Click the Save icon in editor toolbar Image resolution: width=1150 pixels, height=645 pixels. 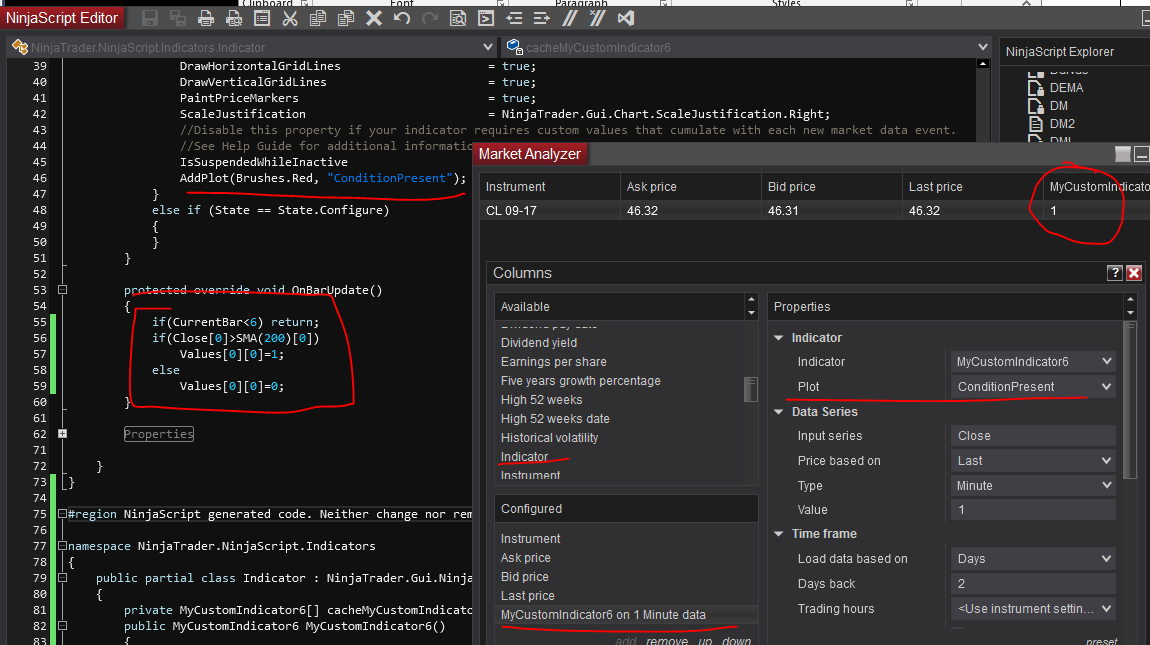coord(149,18)
